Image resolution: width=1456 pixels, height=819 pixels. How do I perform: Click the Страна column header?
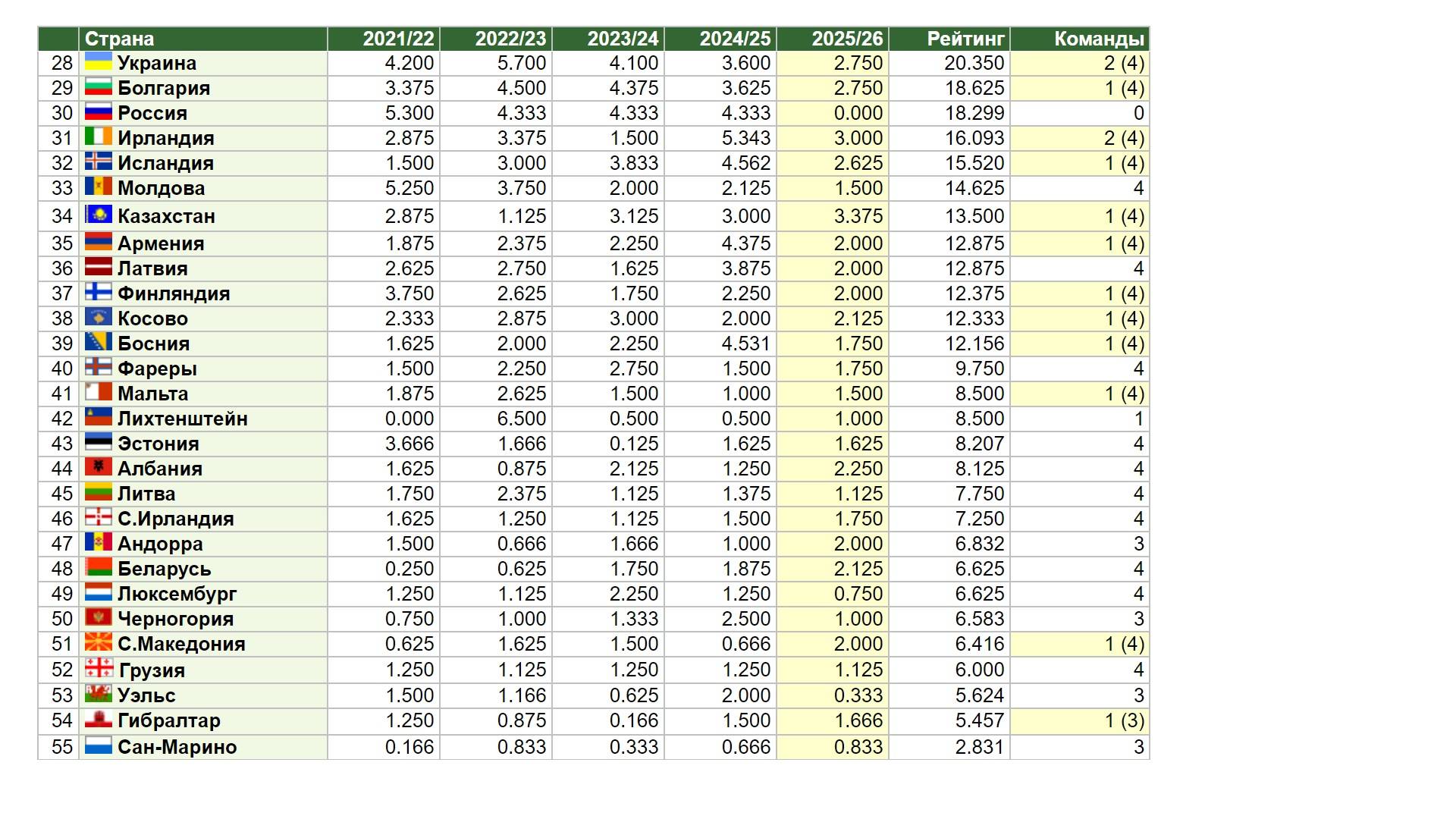(120, 39)
